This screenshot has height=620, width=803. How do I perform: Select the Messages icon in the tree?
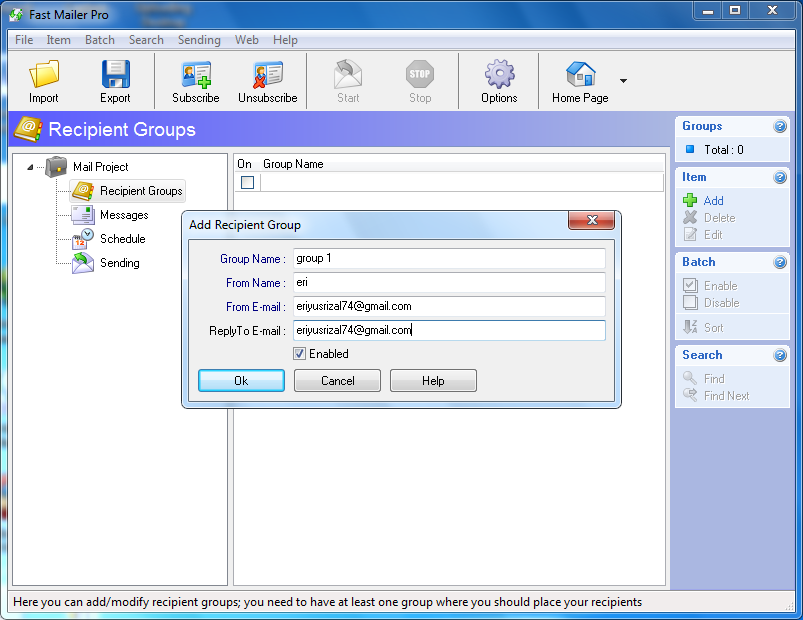pos(83,215)
